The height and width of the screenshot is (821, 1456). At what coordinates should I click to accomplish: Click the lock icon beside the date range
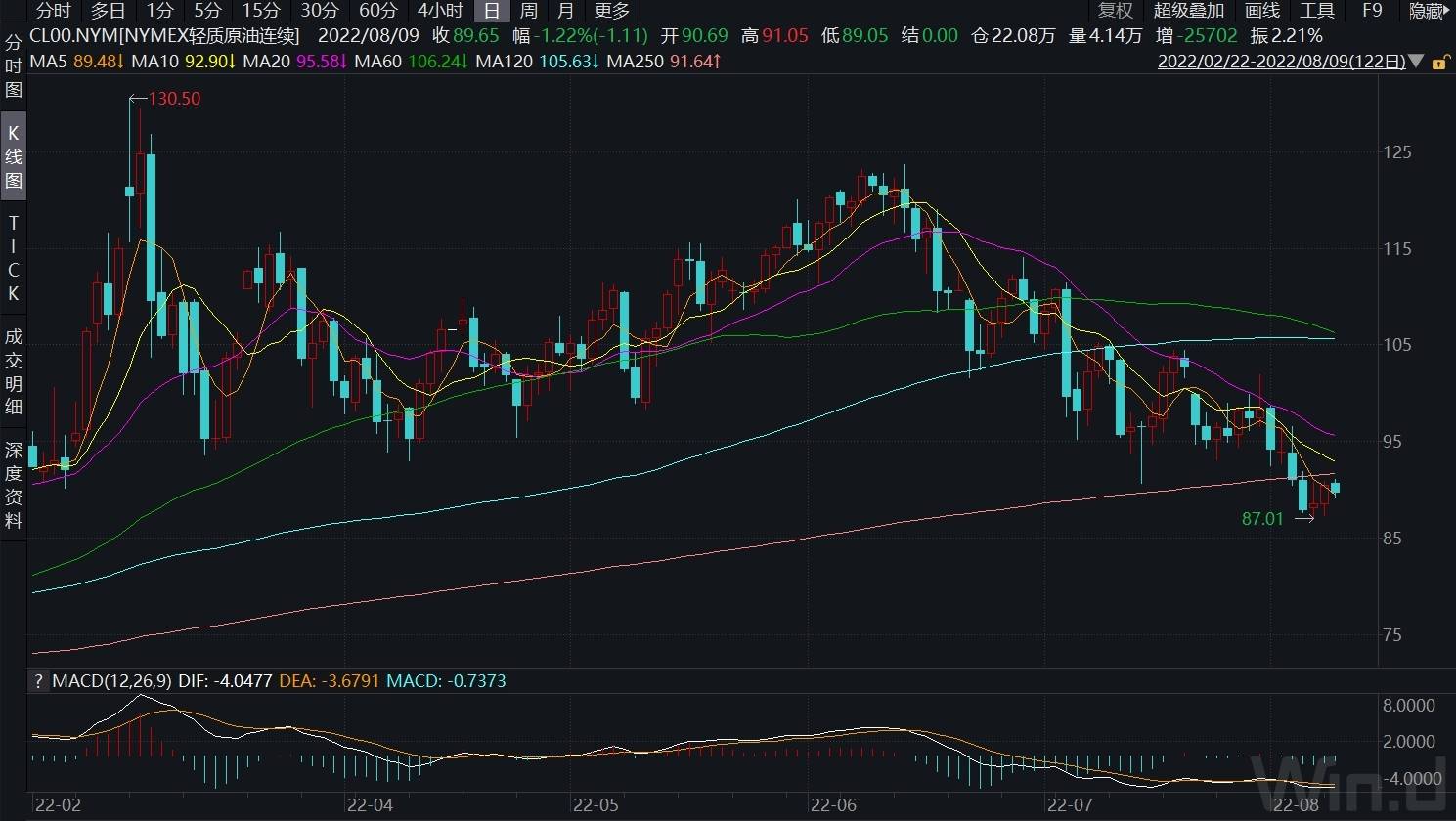(1439, 62)
